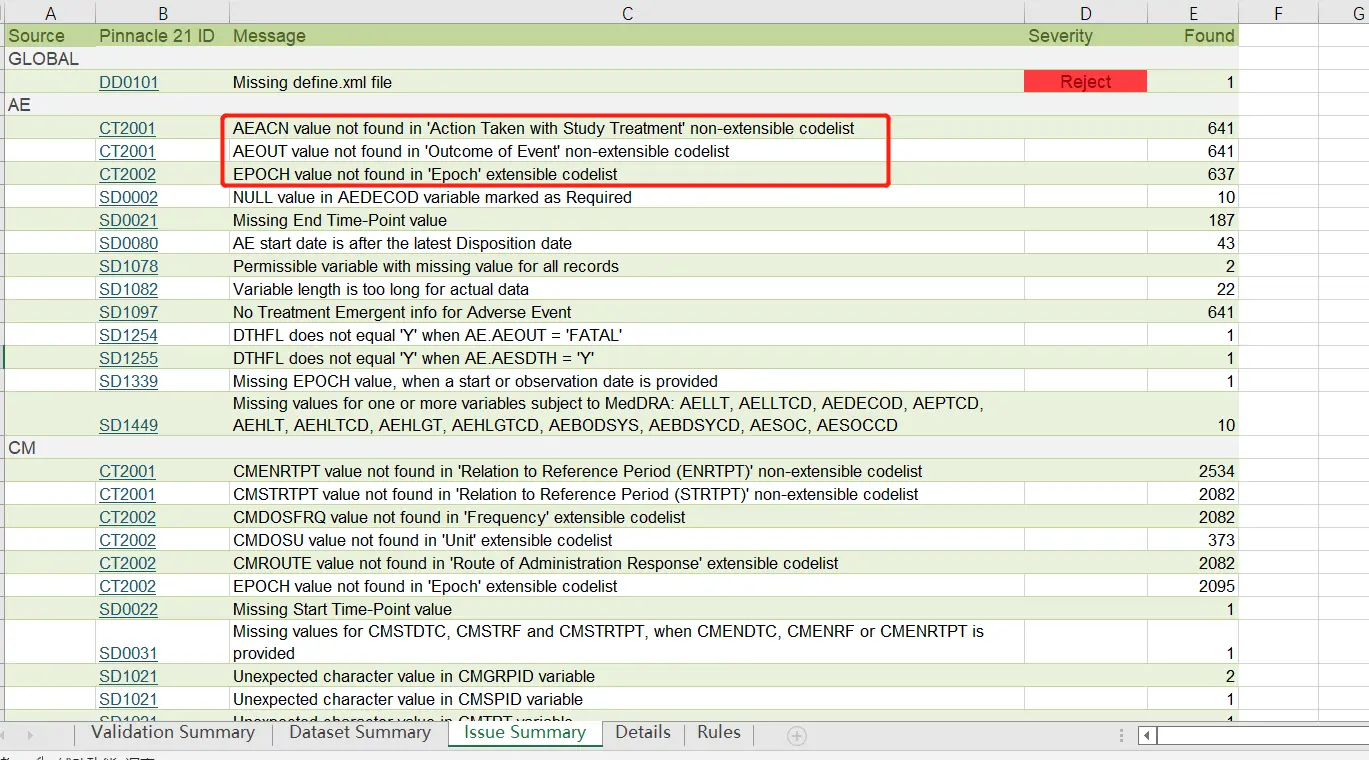Open the SD0031 link in CM section

point(128,653)
